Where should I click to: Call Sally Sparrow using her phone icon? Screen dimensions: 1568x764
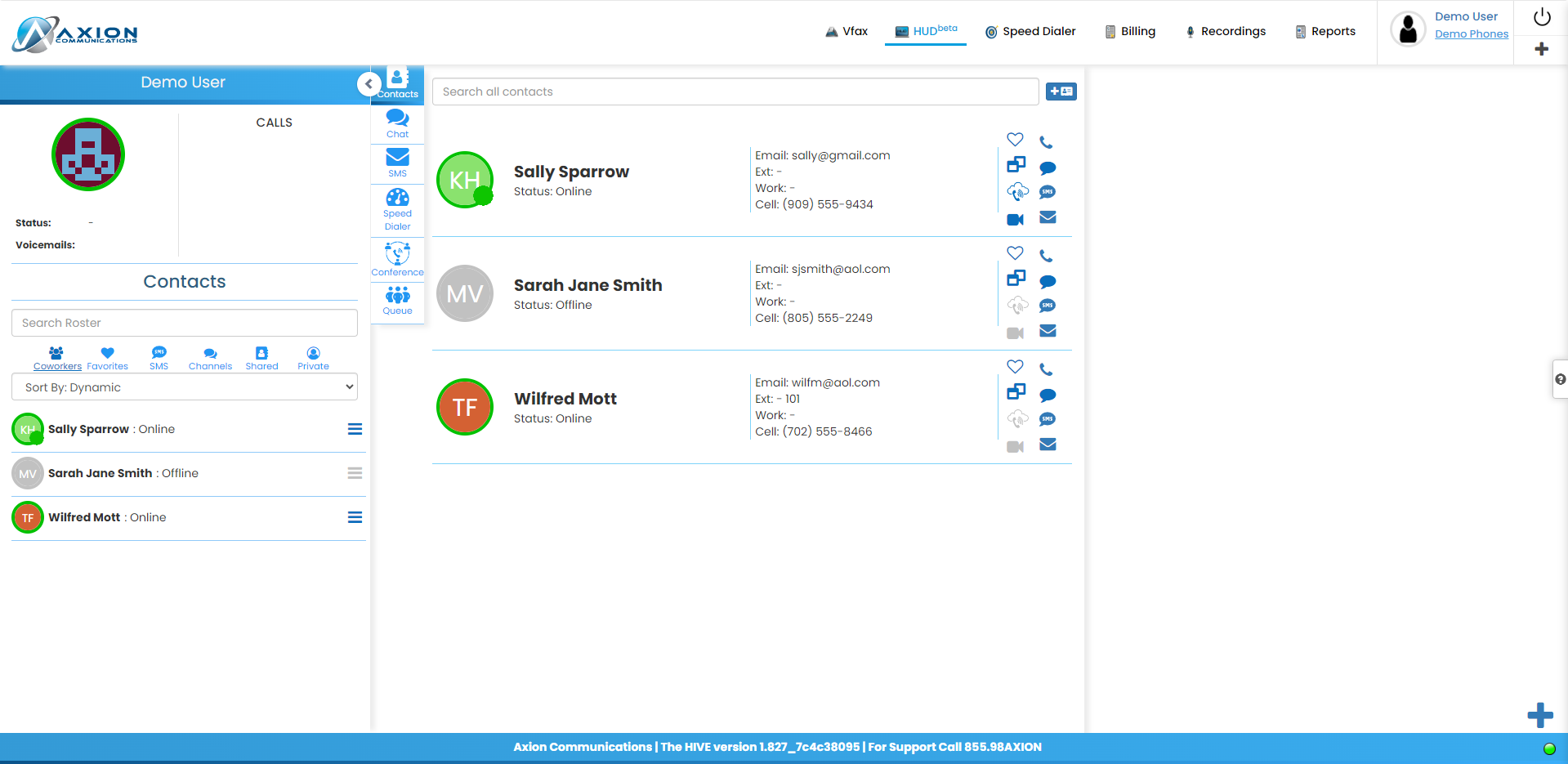tap(1046, 142)
